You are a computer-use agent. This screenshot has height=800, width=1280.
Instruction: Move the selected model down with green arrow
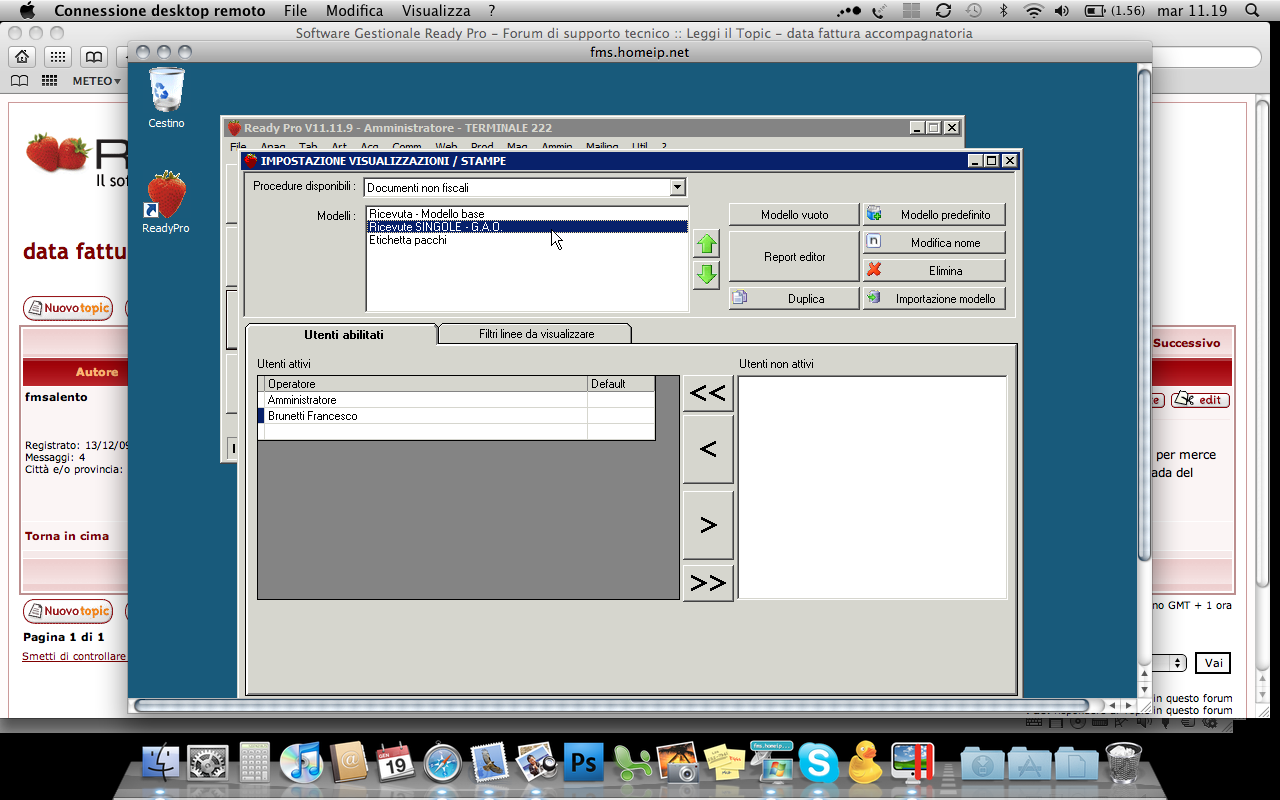(707, 275)
